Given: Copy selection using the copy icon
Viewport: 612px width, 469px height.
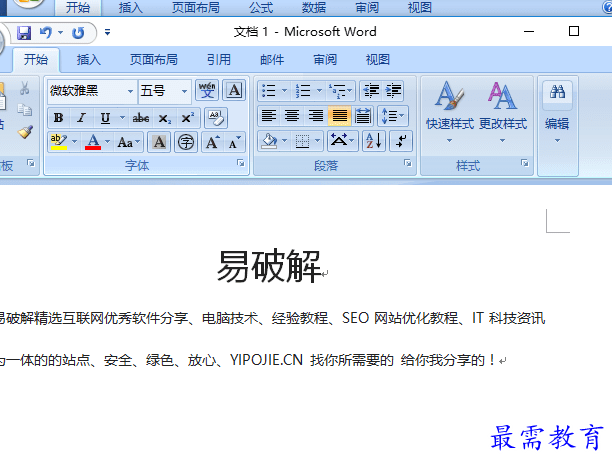Looking at the screenshot, I should click(25, 110).
